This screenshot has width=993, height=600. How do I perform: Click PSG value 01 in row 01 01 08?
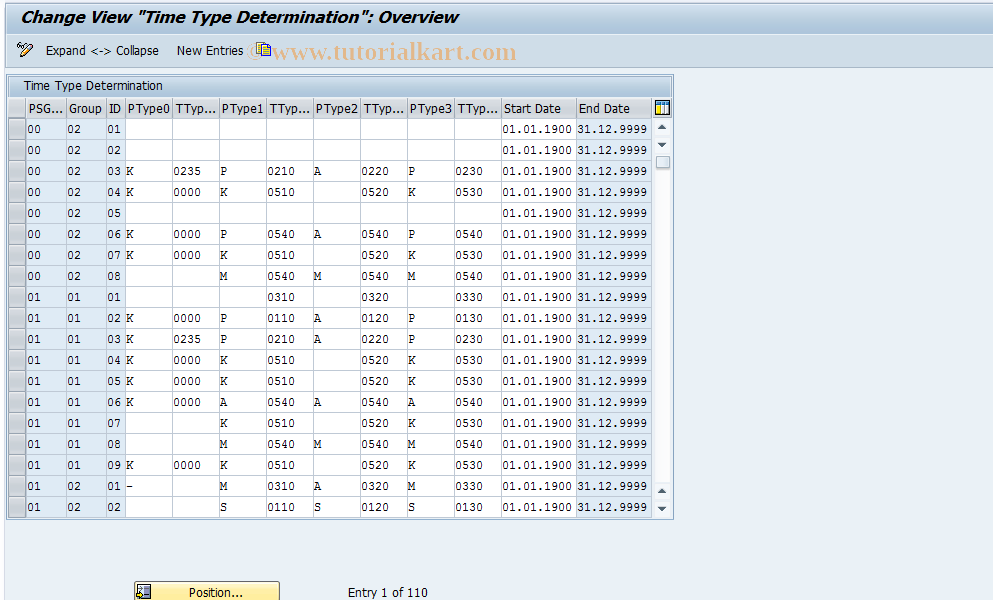click(x=46, y=444)
